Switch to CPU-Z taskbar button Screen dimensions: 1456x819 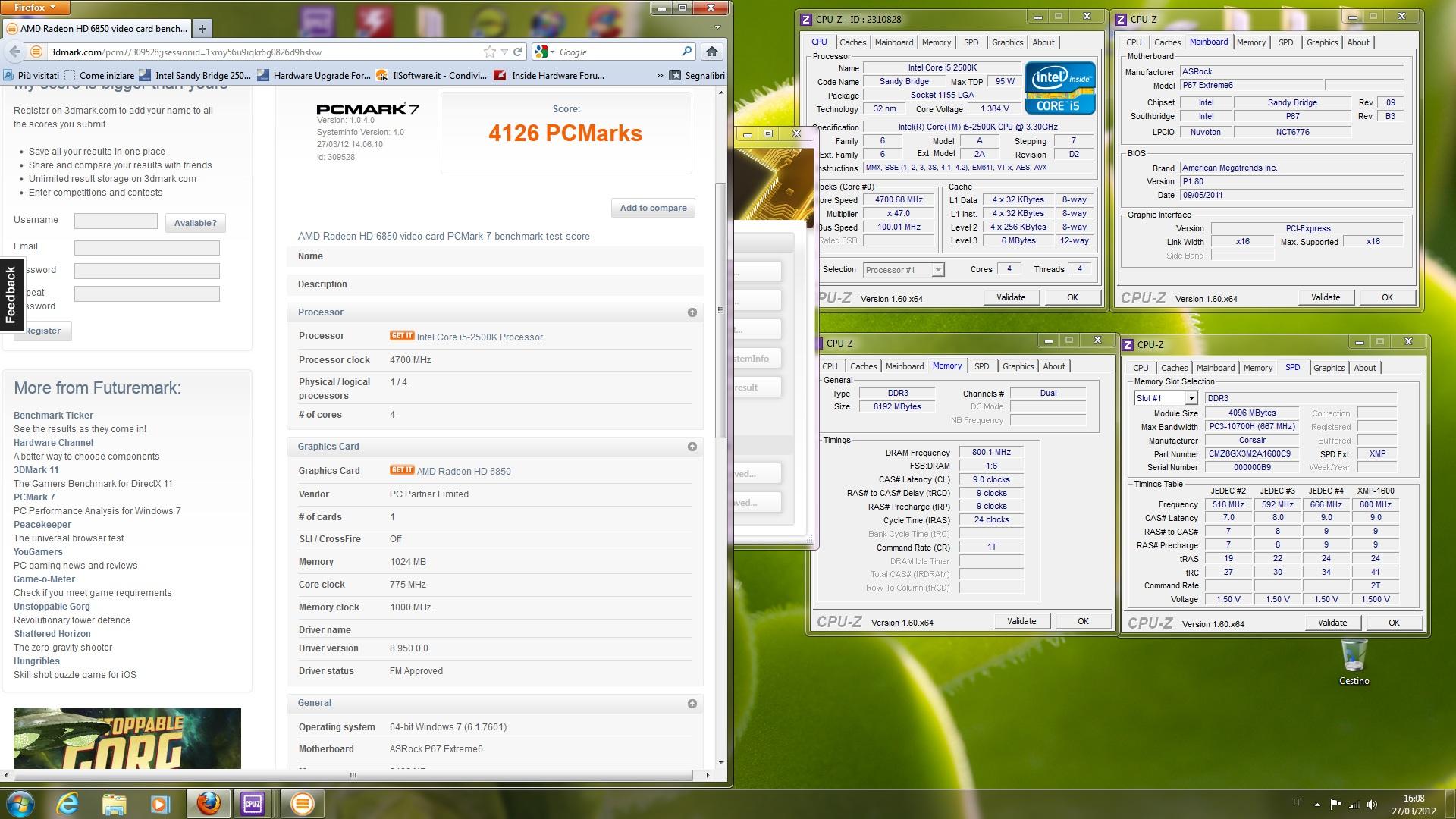pyautogui.click(x=253, y=803)
